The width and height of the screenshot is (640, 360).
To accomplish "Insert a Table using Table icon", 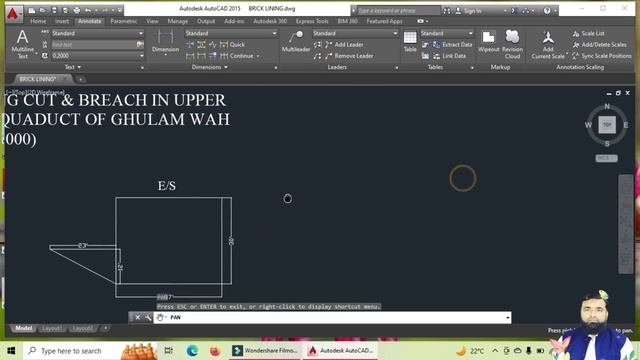I will click(410, 41).
